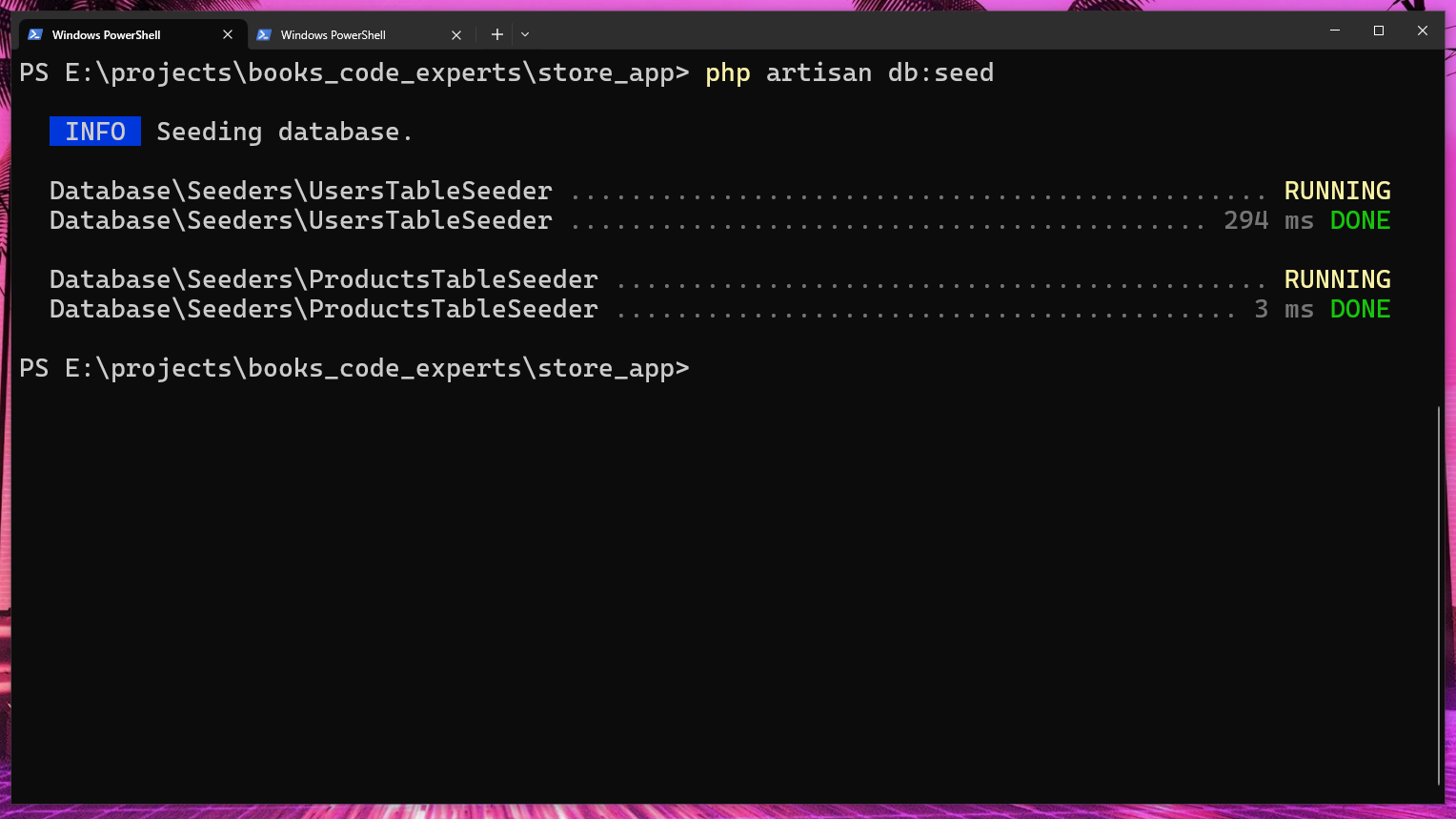
Task: Close the active first PowerShell tab
Action: point(228,34)
